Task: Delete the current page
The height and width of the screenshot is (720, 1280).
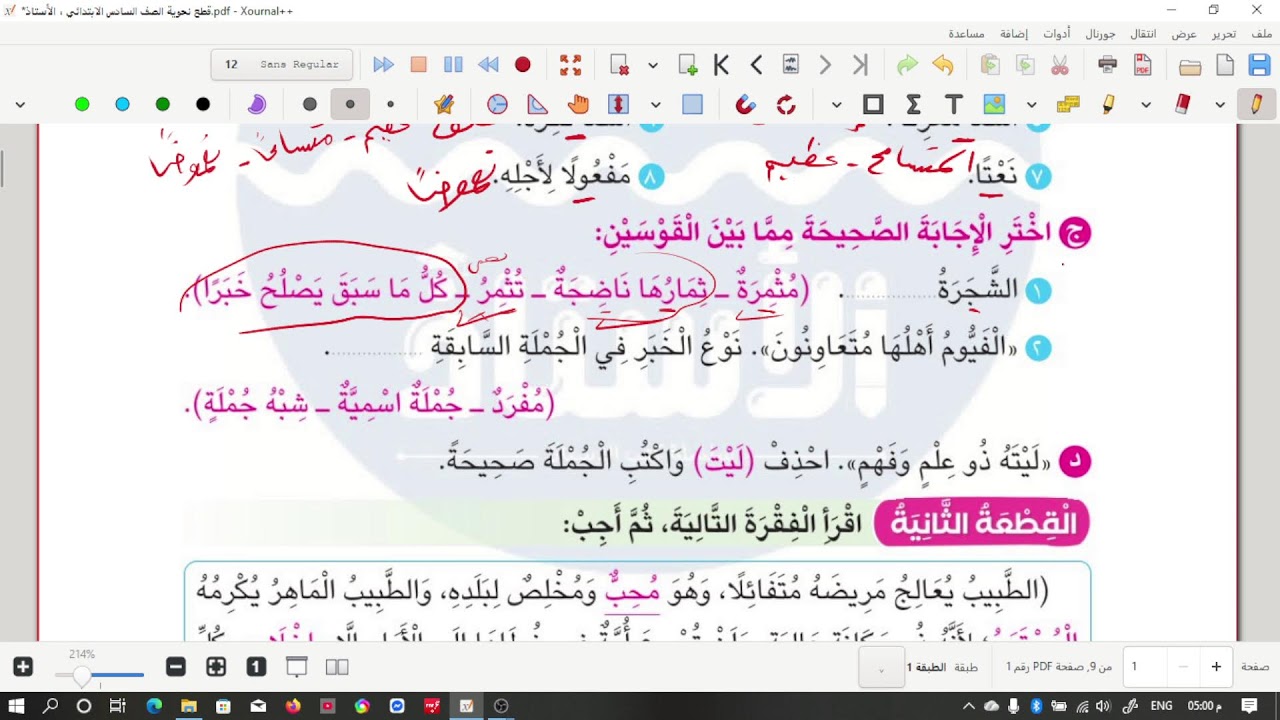Action: (620, 66)
